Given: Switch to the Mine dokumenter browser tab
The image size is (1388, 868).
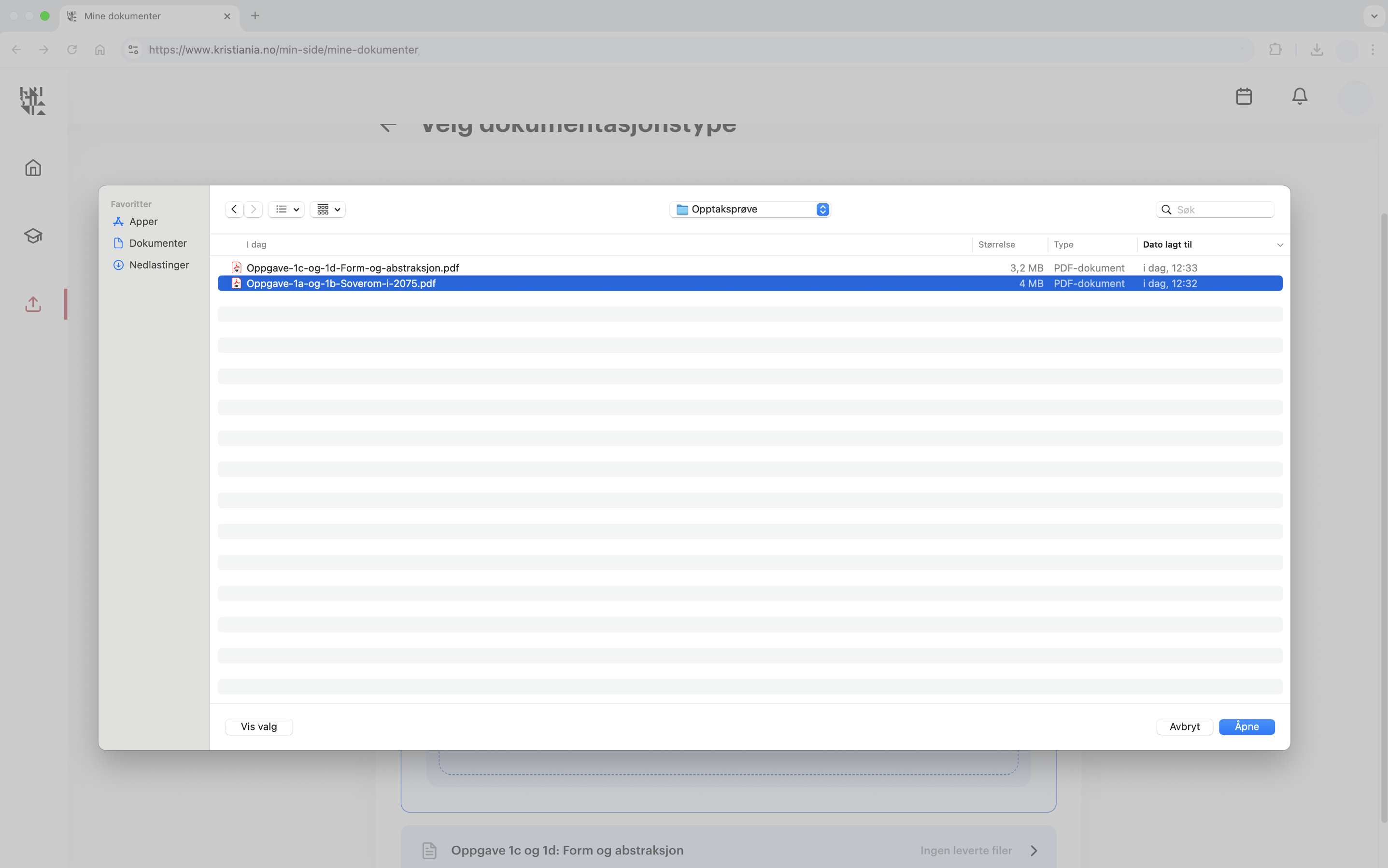Looking at the screenshot, I should coord(124,16).
